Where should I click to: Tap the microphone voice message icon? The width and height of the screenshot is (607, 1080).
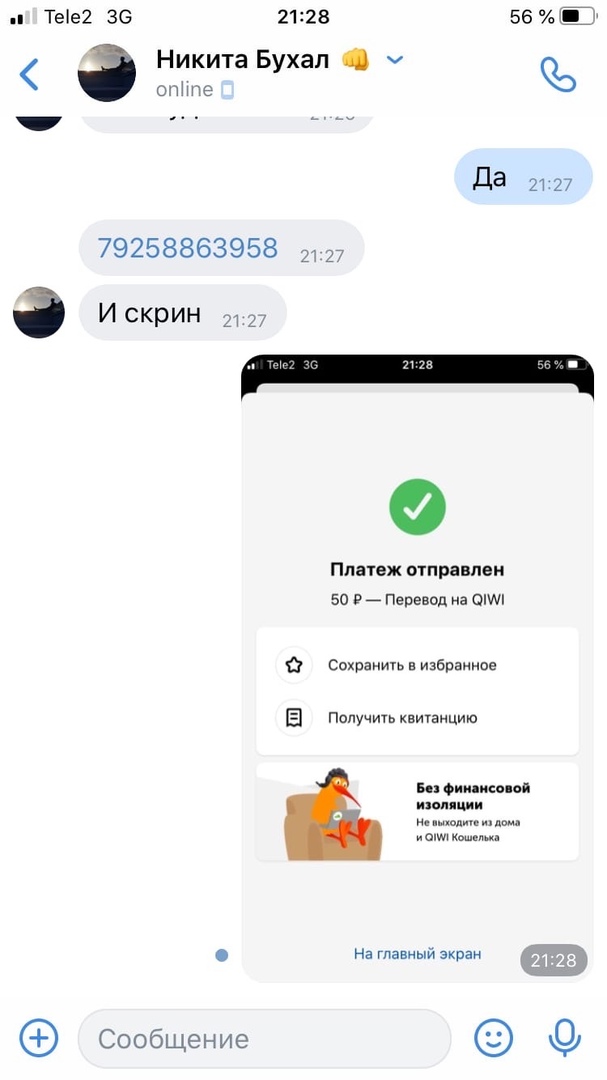click(565, 1037)
